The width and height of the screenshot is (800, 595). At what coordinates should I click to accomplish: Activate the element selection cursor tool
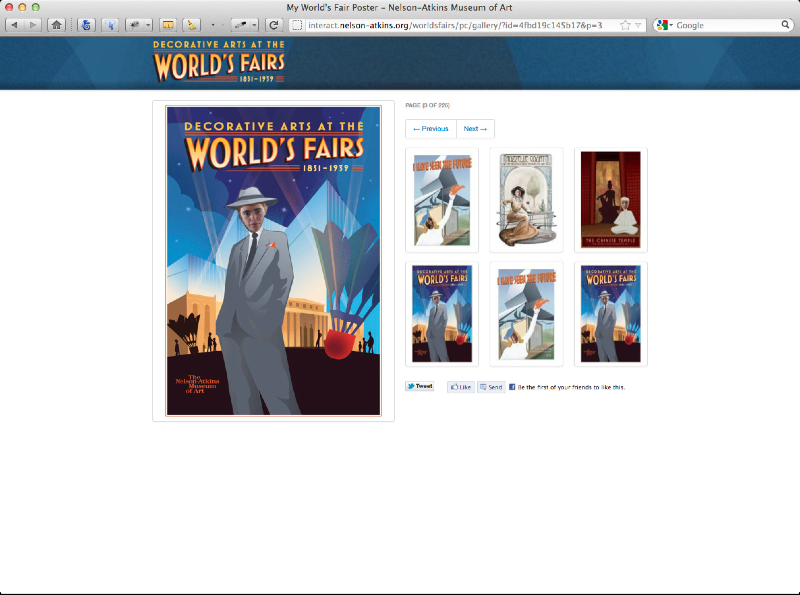(x=110, y=25)
